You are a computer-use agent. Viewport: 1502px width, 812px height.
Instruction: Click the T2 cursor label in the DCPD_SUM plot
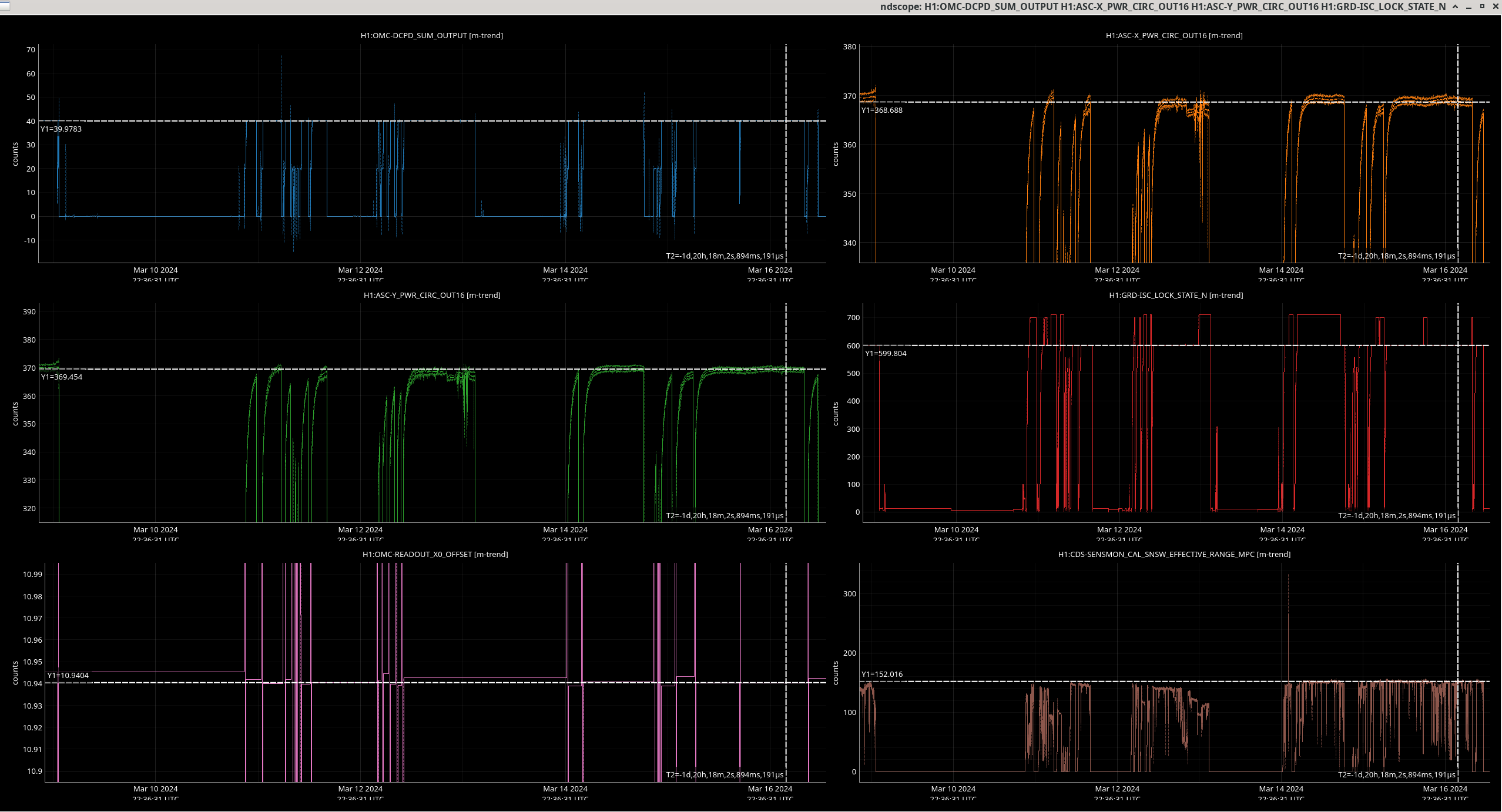click(x=724, y=256)
